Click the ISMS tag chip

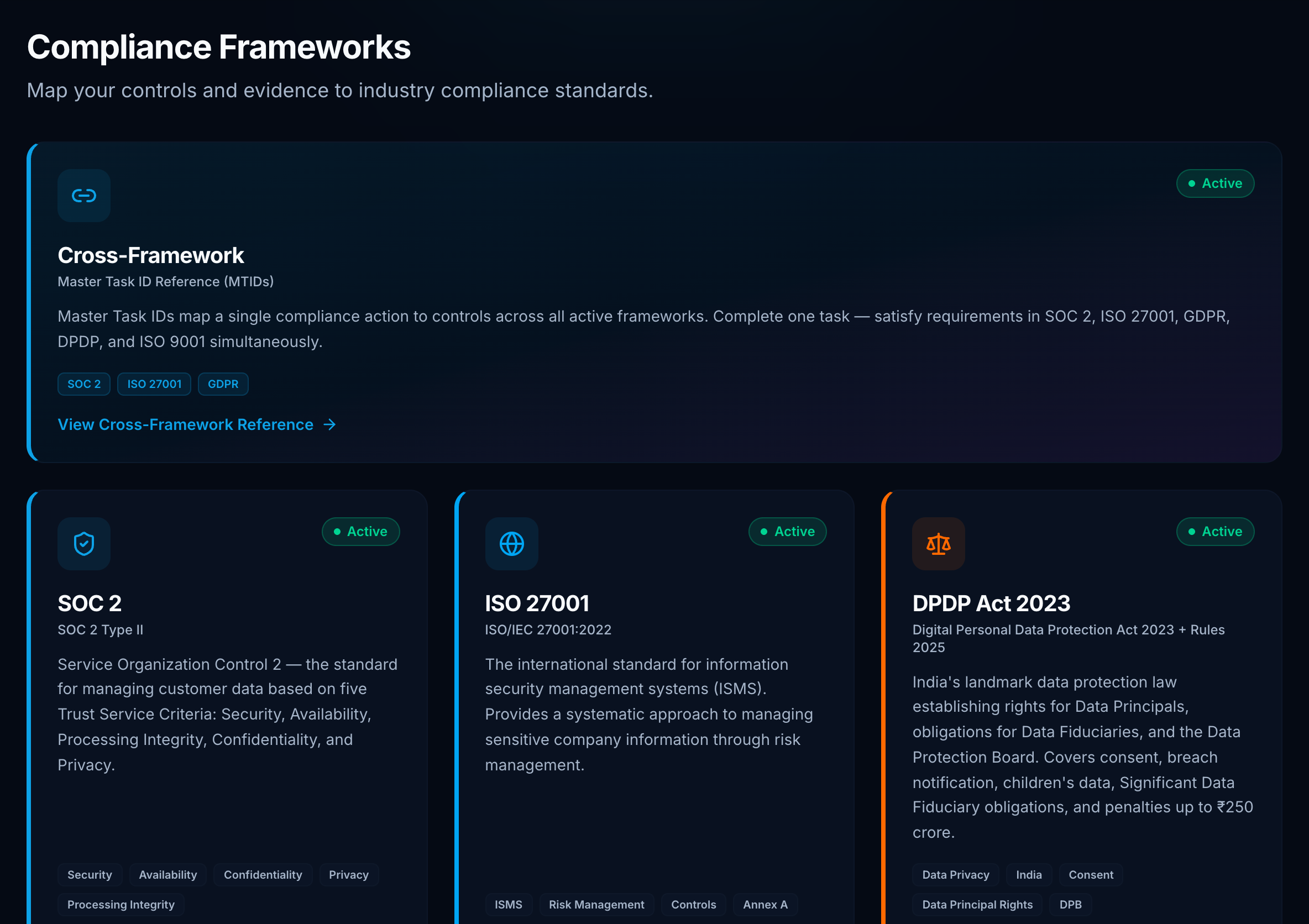[x=509, y=904]
